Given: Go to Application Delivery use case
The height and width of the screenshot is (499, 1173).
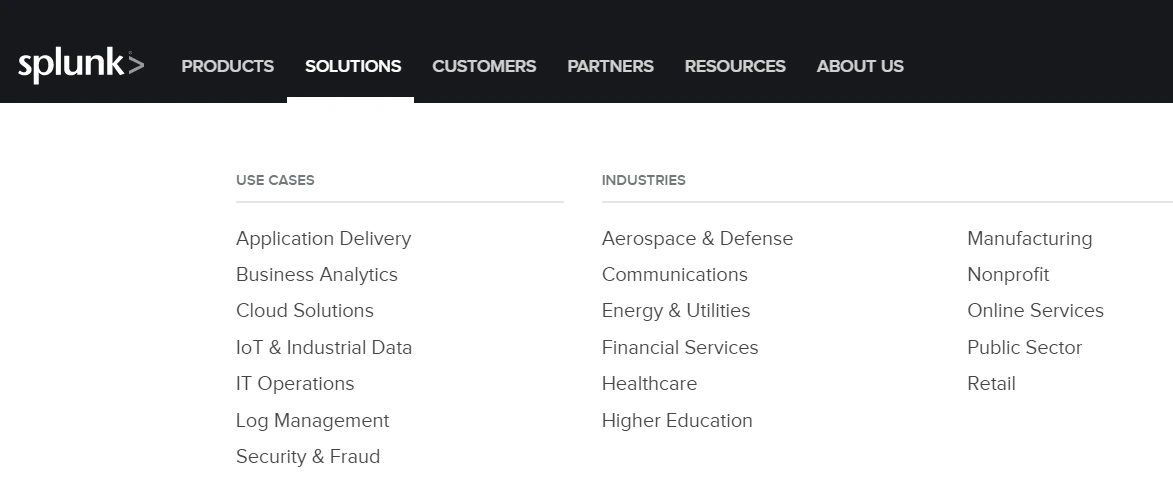Looking at the screenshot, I should coord(323,238).
